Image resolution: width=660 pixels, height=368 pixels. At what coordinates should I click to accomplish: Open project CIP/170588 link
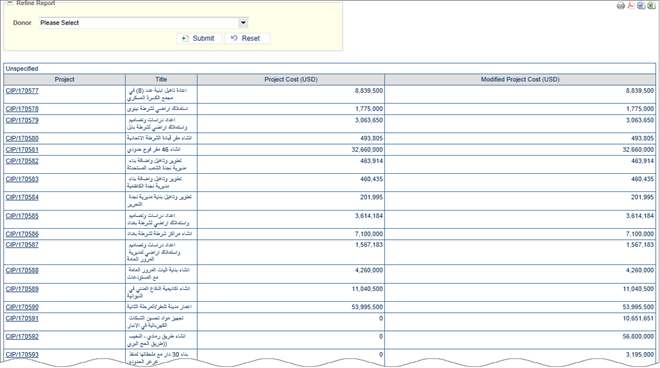(22, 270)
